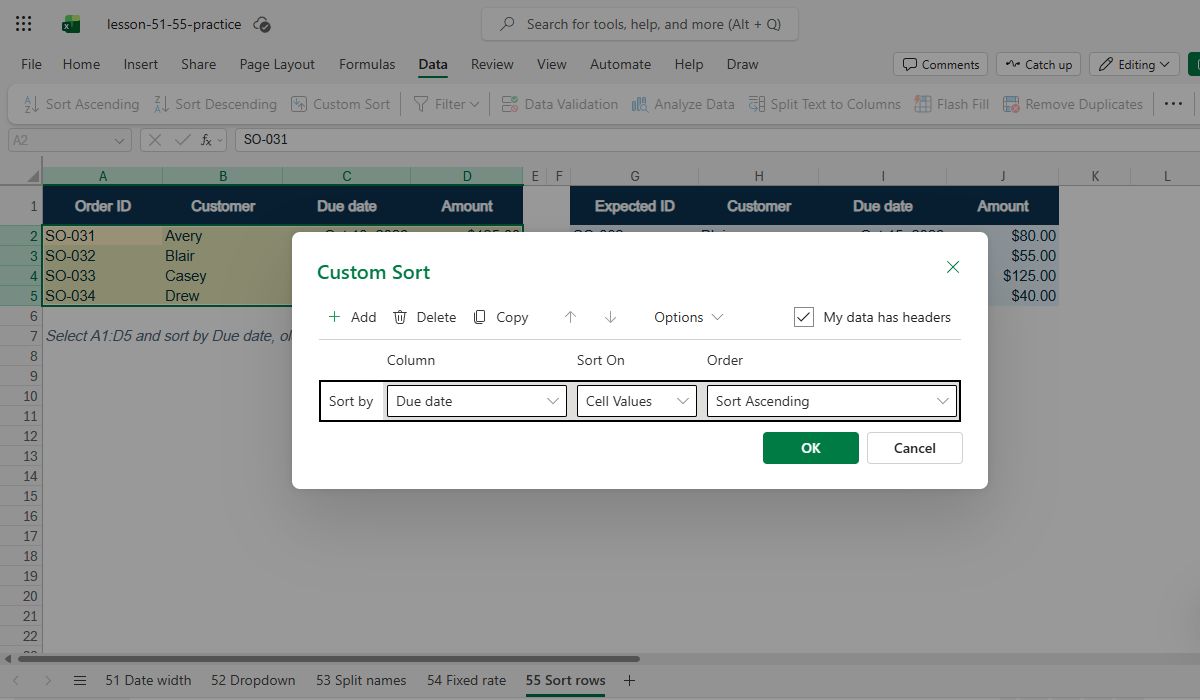Viewport: 1200px width, 700px height.
Task: Delete the selected sort level
Action: click(x=424, y=317)
